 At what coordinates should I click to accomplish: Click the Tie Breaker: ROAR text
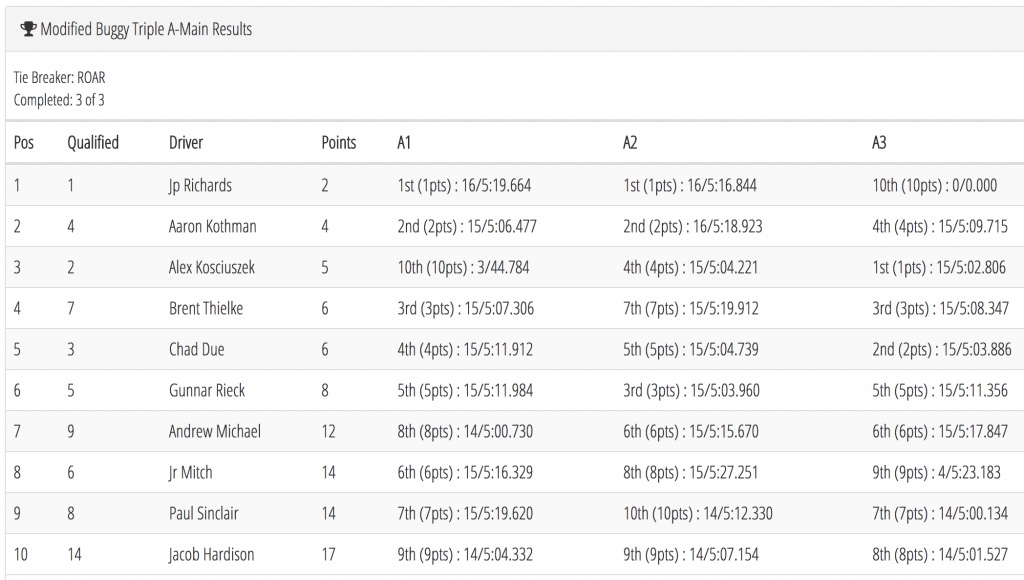point(59,78)
